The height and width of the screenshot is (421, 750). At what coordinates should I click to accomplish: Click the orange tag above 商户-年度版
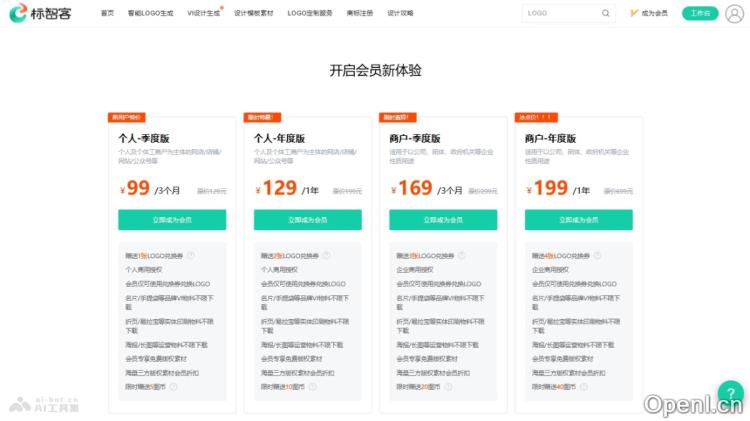click(x=536, y=117)
